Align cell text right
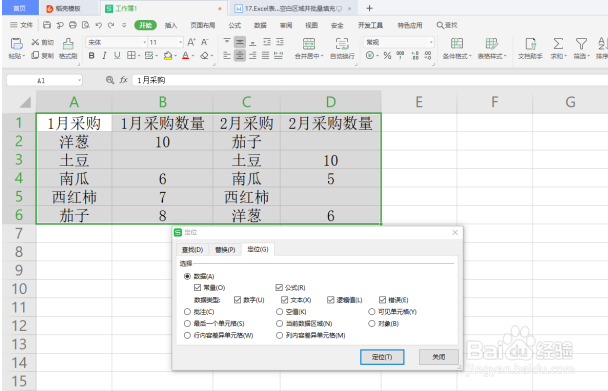Image resolution: width=608 pixels, height=391 pixels. 253,55
